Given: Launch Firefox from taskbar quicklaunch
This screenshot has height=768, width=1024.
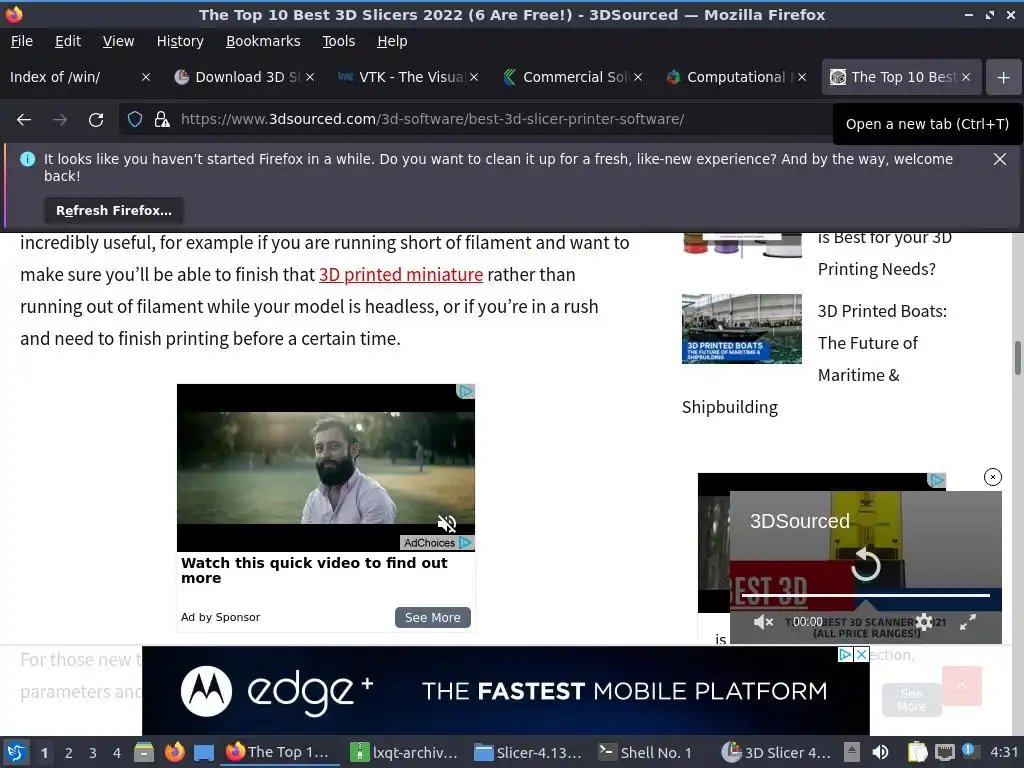Looking at the screenshot, I should pyautogui.click(x=174, y=752).
